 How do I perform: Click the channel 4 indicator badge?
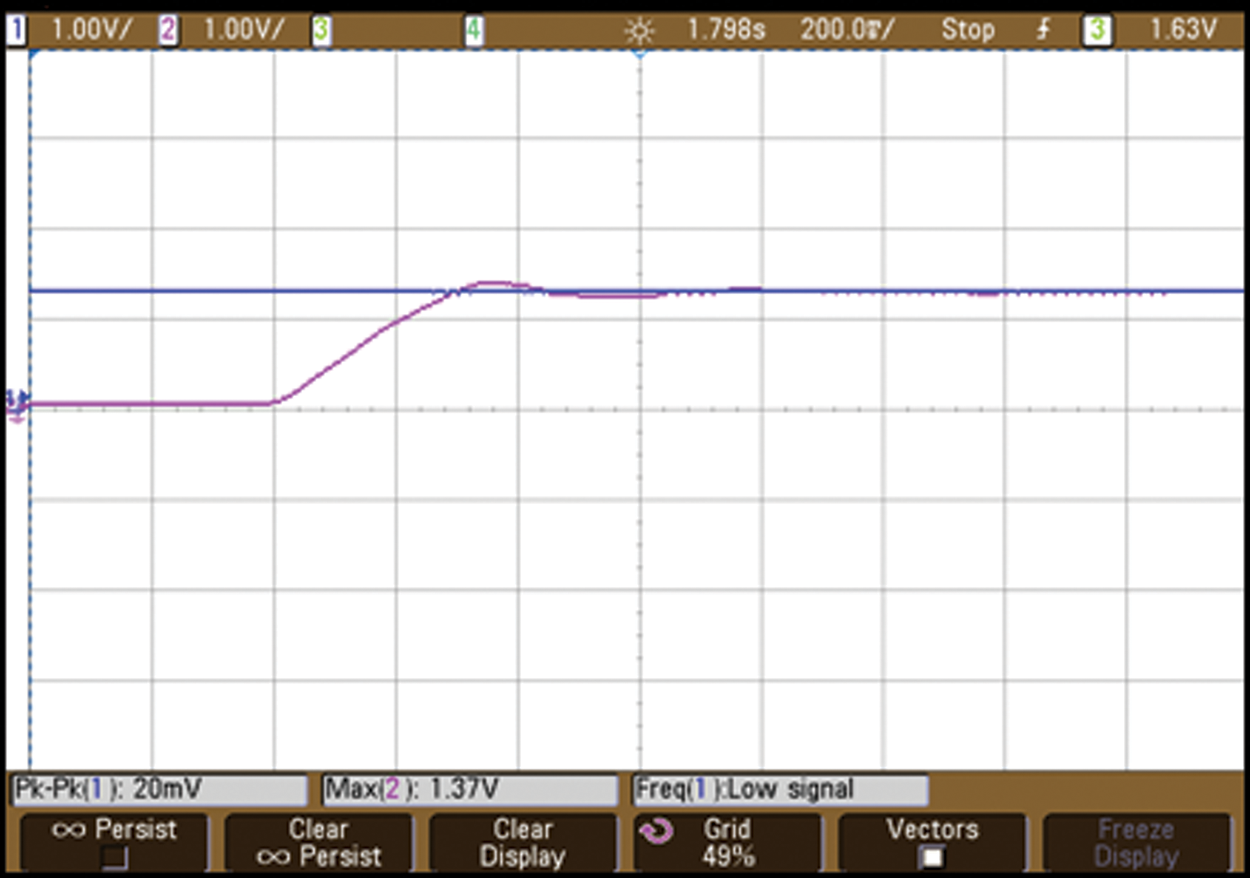point(473,30)
